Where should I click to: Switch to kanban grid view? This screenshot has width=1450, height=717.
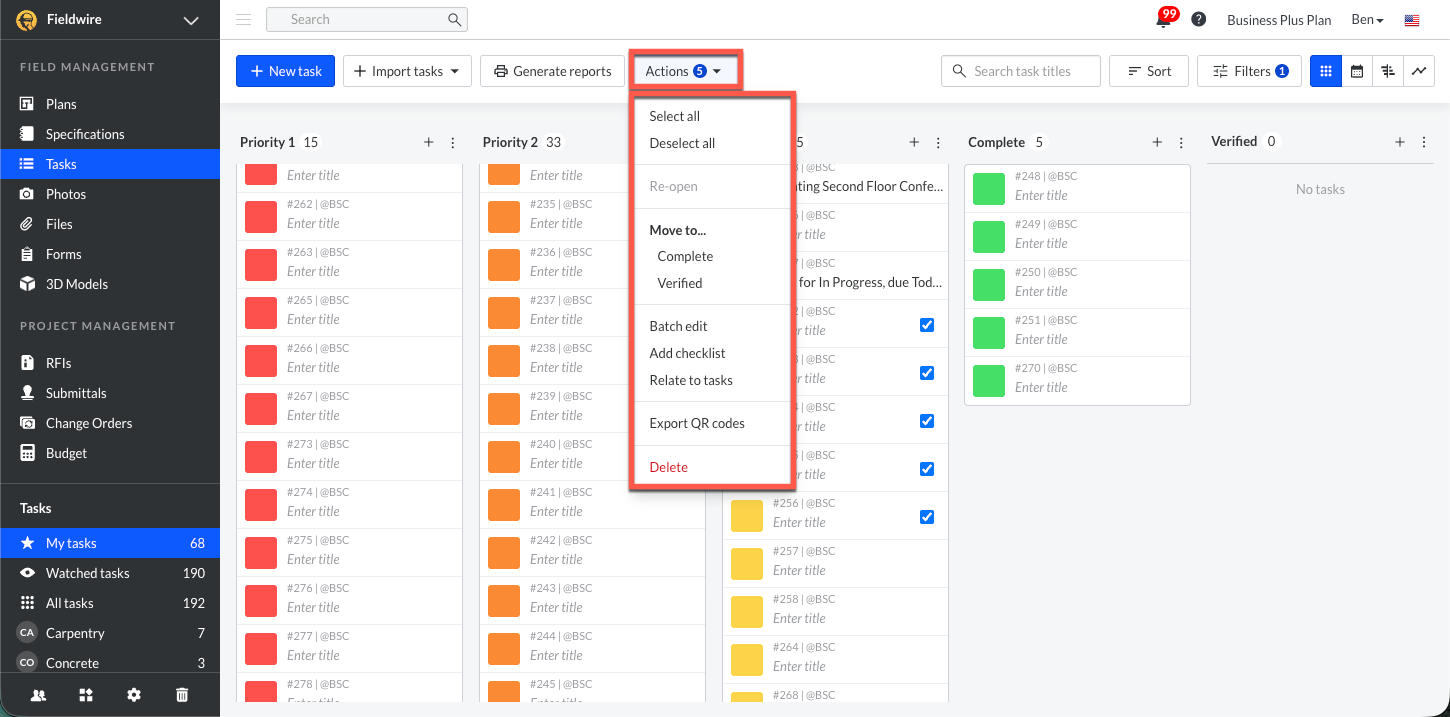(1326, 71)
